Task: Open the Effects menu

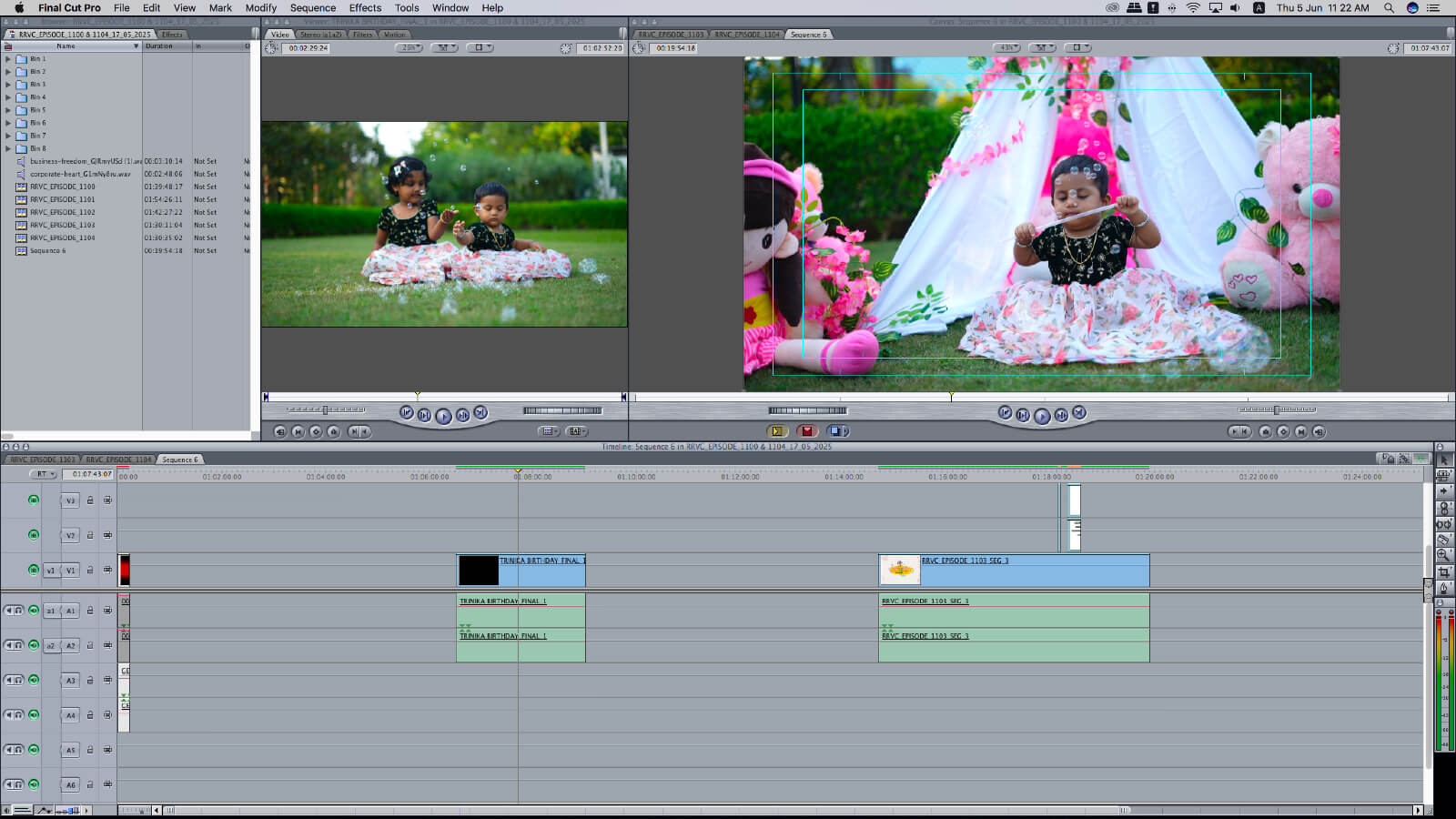Action: coord(365,7)
